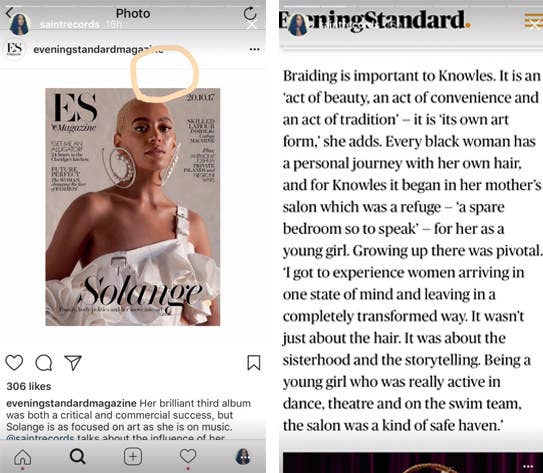This screenshot has width=543, height=473.
Task: Open the Solange ES Magazine cover photo
Action: (x=133, y=207)
